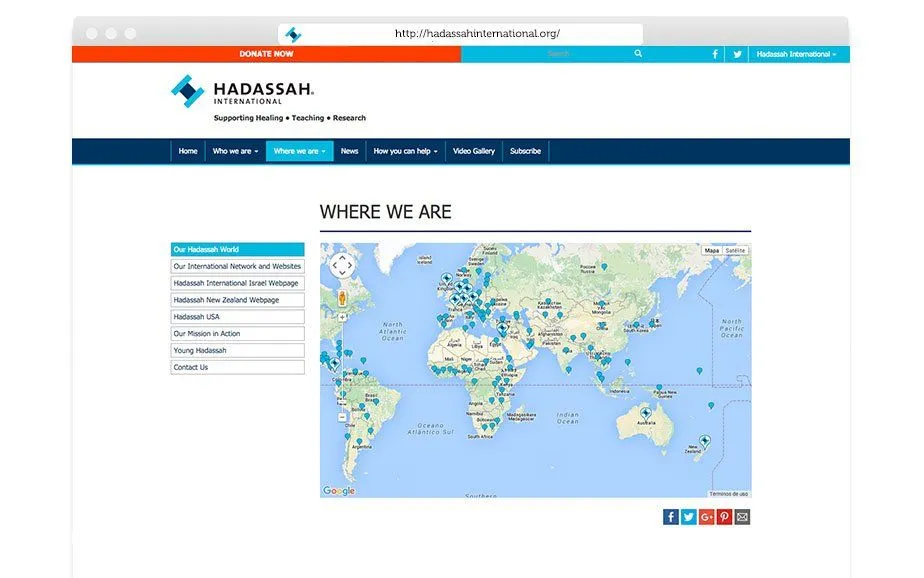Go to the News menu item
Viewport: 924px width, 578px height.
click(x=349, y=151)
